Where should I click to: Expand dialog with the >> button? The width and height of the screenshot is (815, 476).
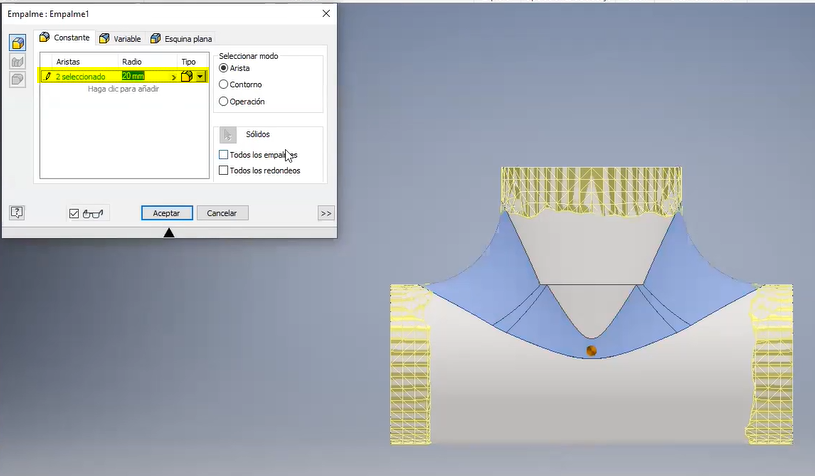(326, 213)
